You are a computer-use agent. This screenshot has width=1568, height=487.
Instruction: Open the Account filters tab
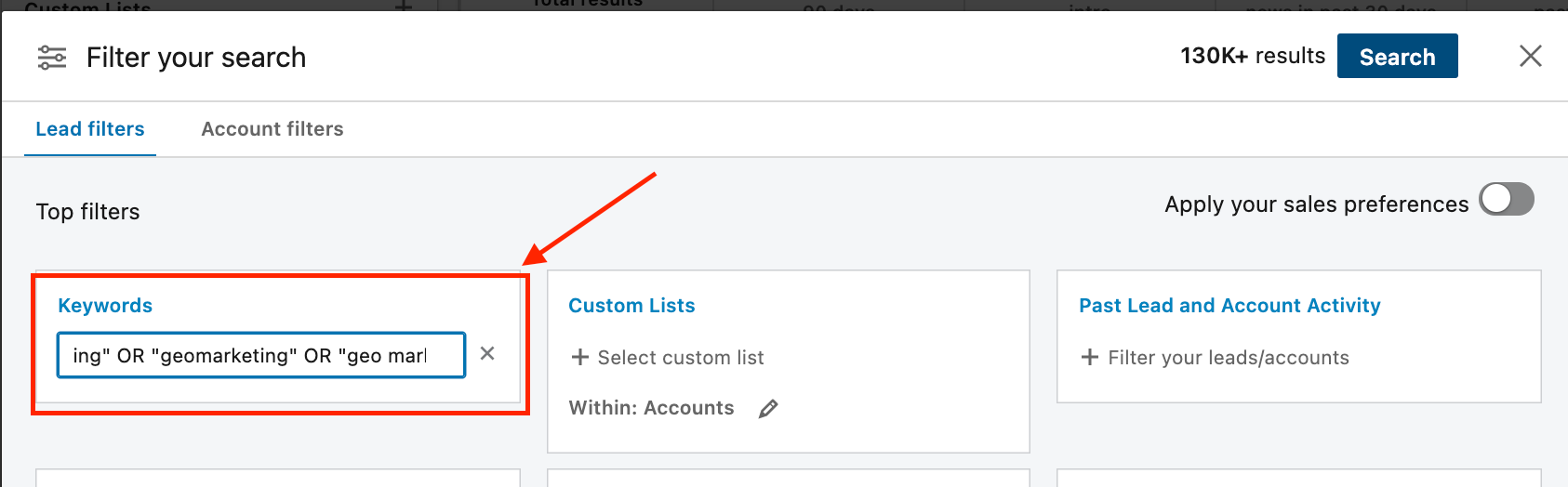(272, 129)
